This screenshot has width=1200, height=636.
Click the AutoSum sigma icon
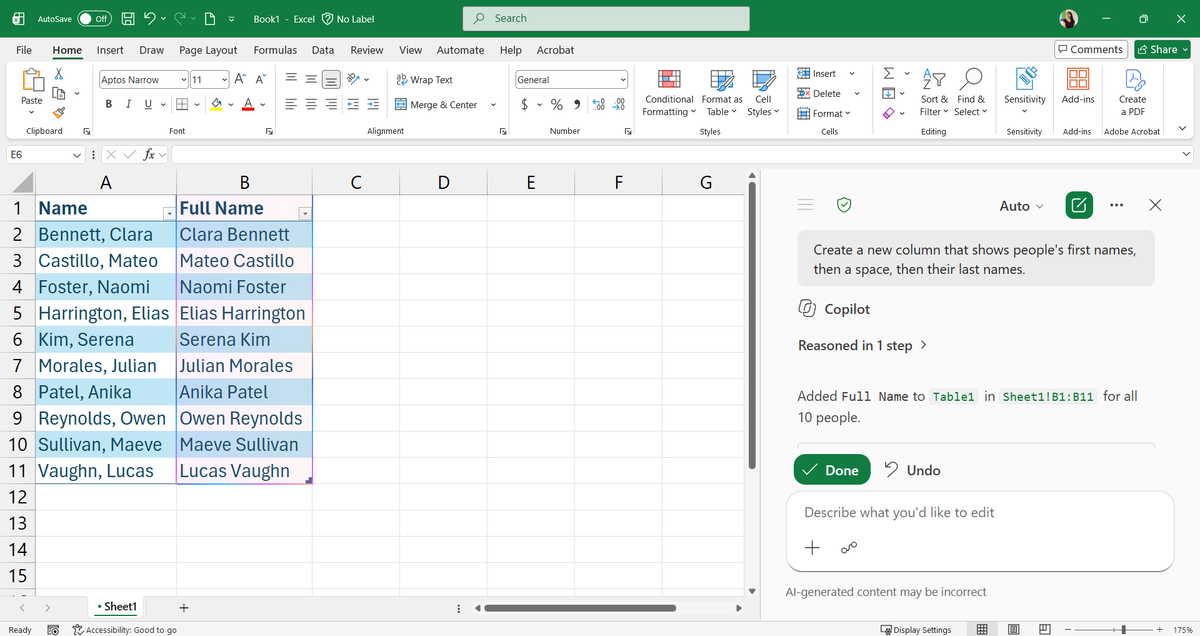point(889,74)
